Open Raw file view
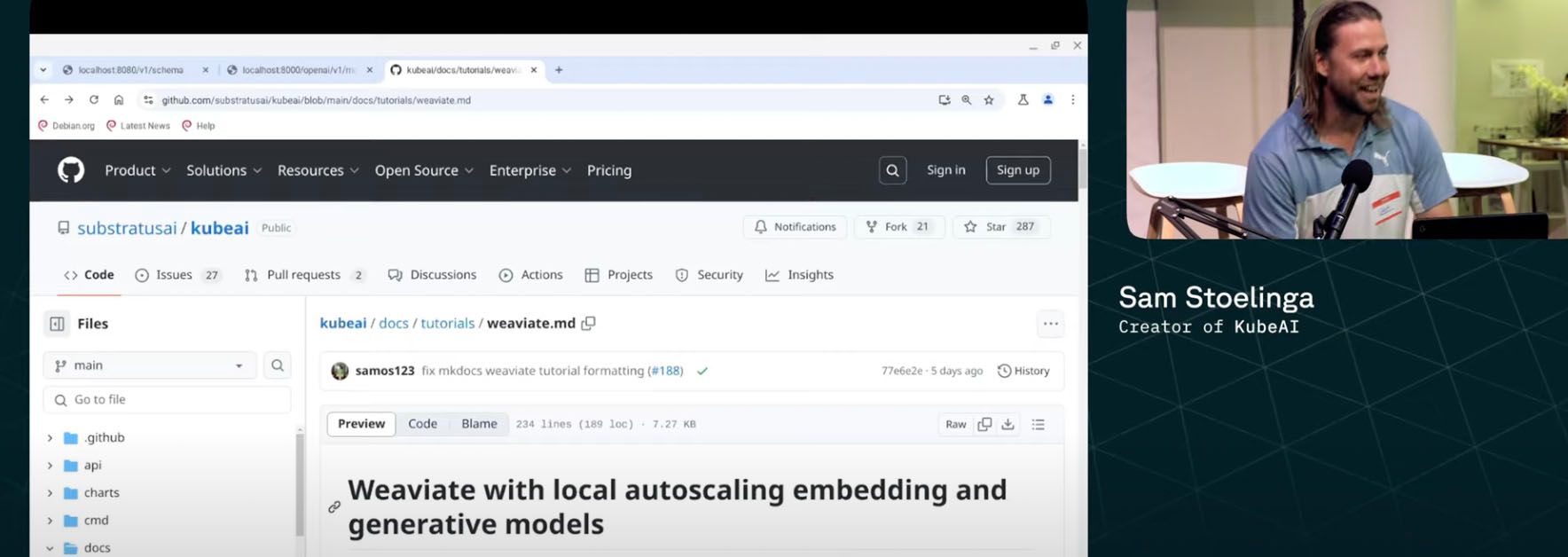1568x557 pixels. [955, 424]
